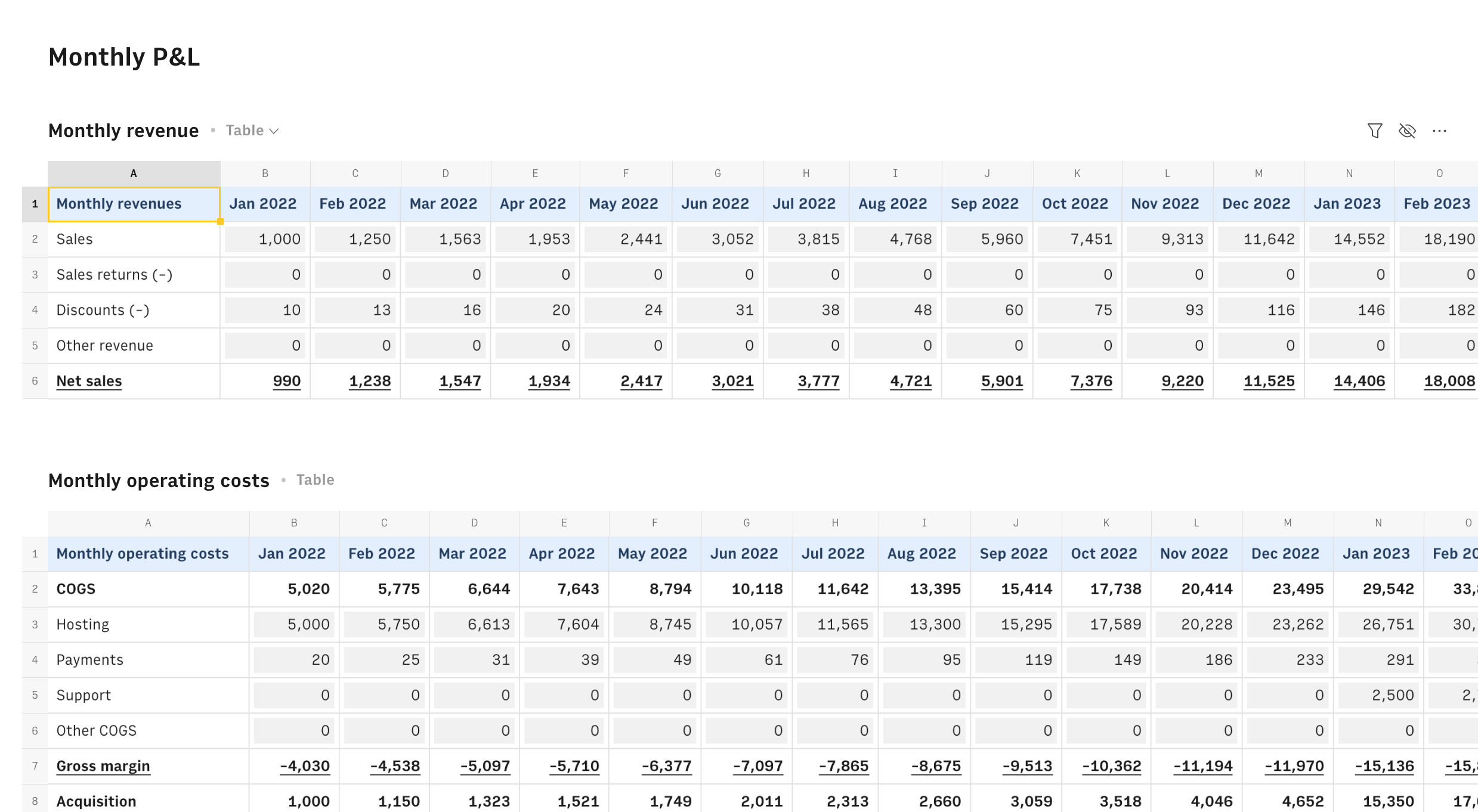Viewport: 1478px width, 812px height.
Task: Open the three-dot more options menu
Action: point(1439,131)
